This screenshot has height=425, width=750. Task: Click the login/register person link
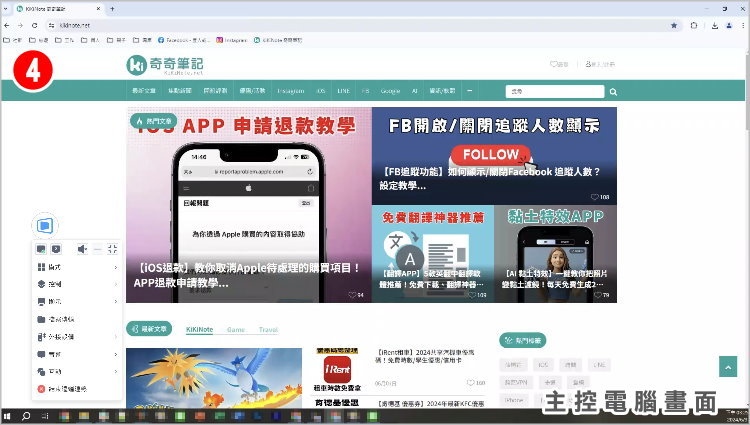[600, 64]
